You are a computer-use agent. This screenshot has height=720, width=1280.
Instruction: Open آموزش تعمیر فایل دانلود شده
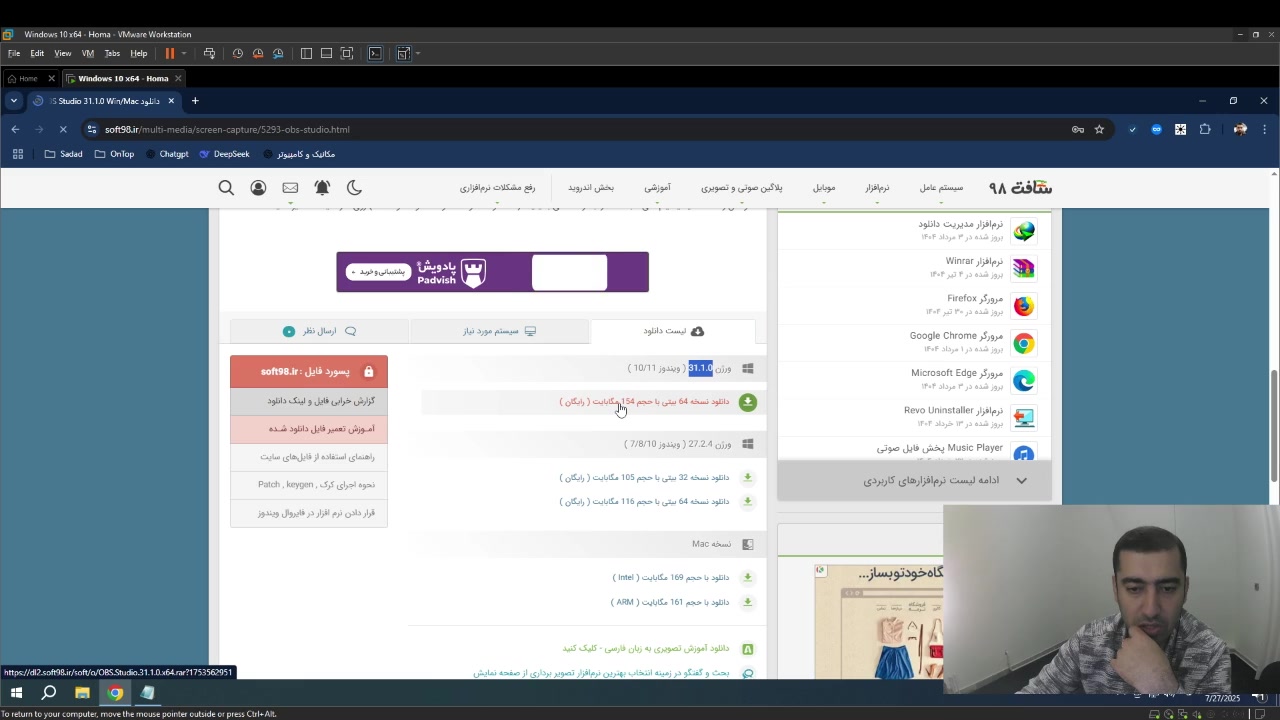[x=309, y=429]
